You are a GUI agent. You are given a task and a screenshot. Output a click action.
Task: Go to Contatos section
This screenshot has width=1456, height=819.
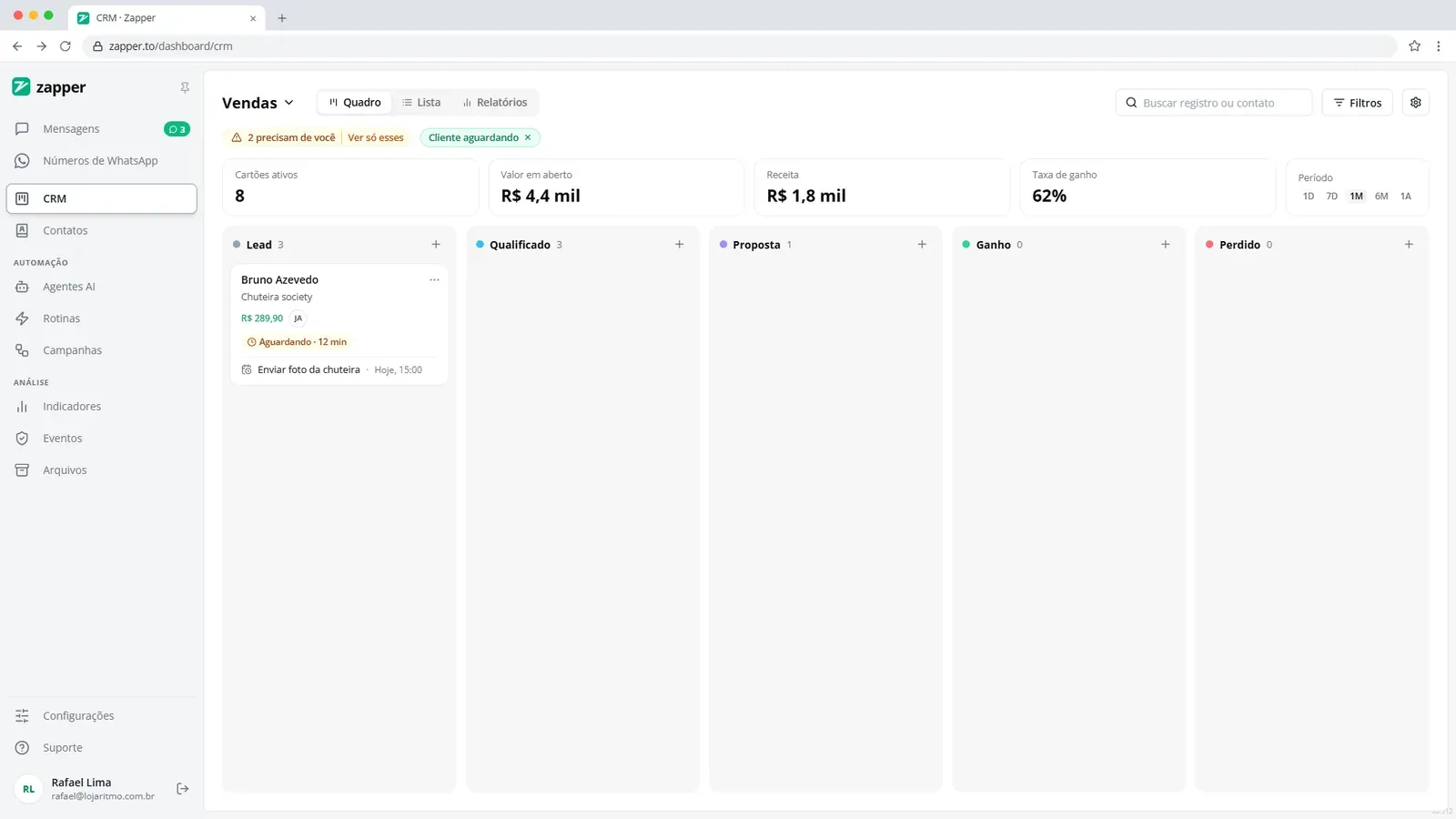102,231
